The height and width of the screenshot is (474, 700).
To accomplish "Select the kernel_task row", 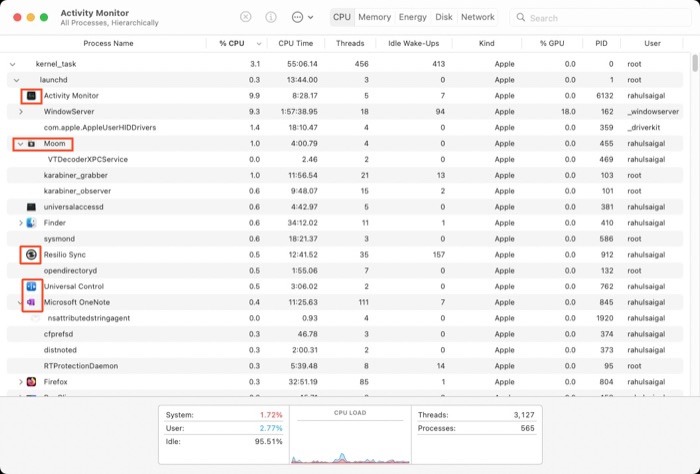I will [345, 64].
